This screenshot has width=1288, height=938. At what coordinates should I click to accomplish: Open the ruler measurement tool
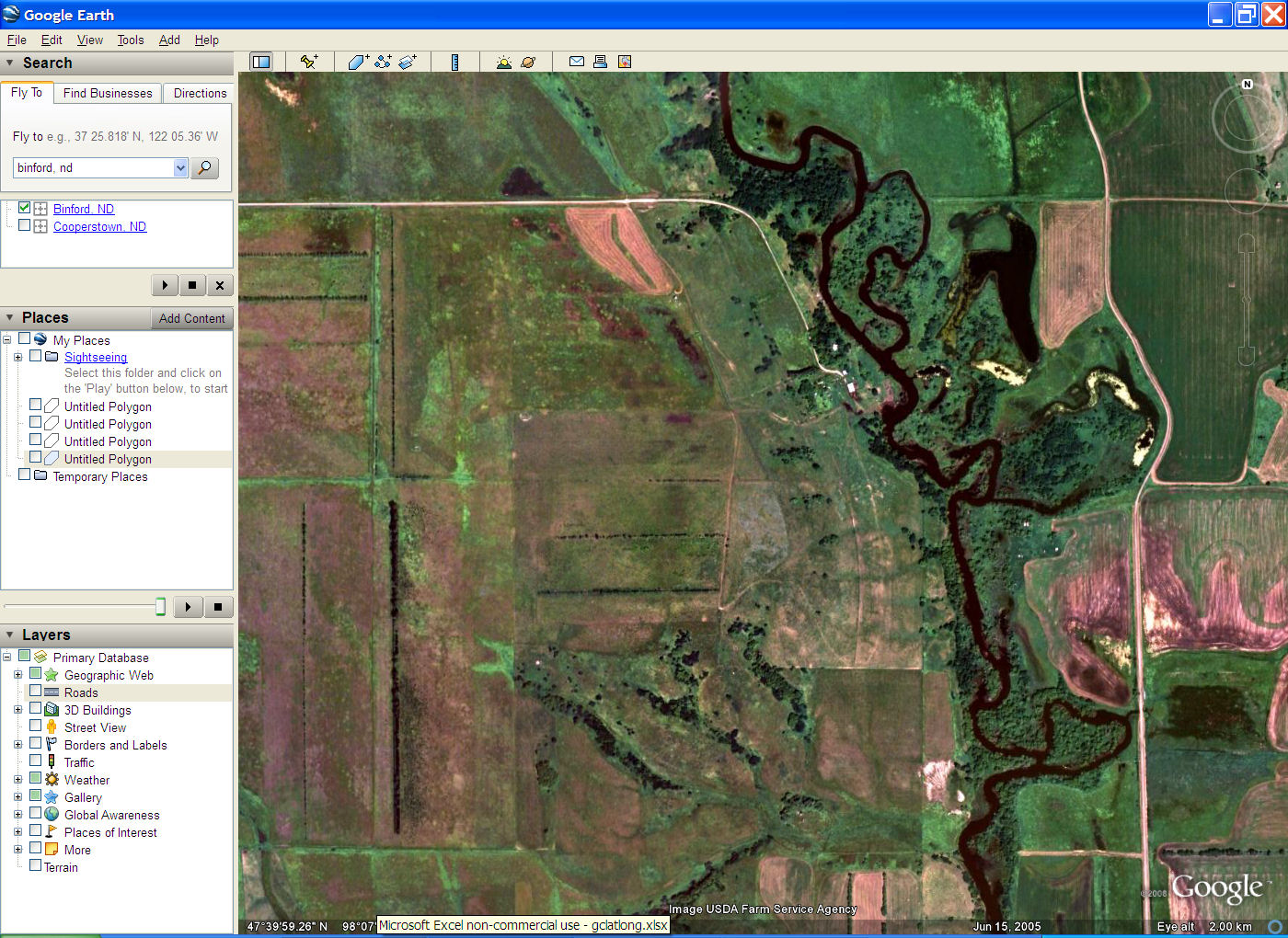click(454, 62)
